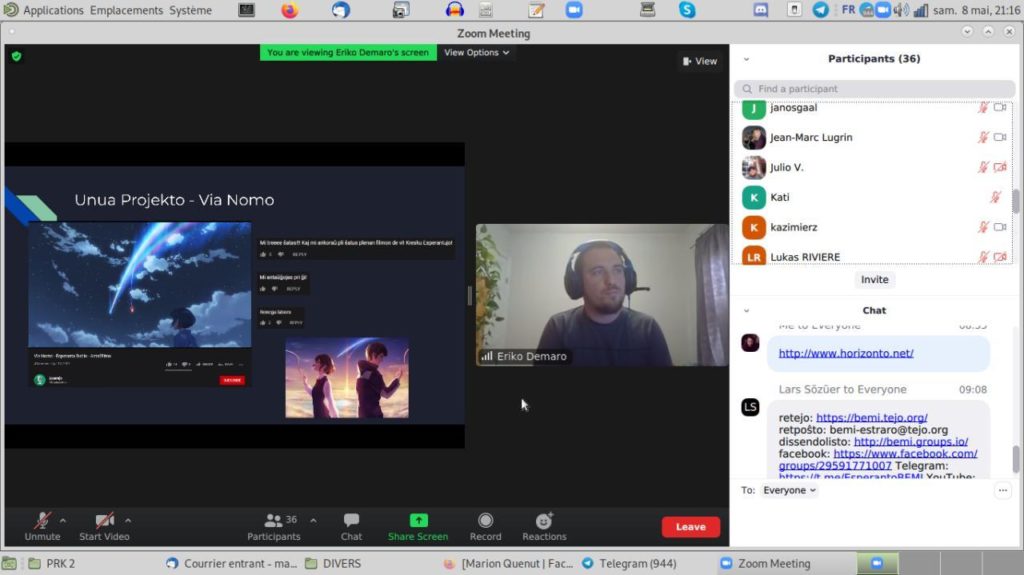This screenshot has width=1024, height=575.
Task: Select Kati in participant list
Action: pyautogui.click(x=874, y=197)
